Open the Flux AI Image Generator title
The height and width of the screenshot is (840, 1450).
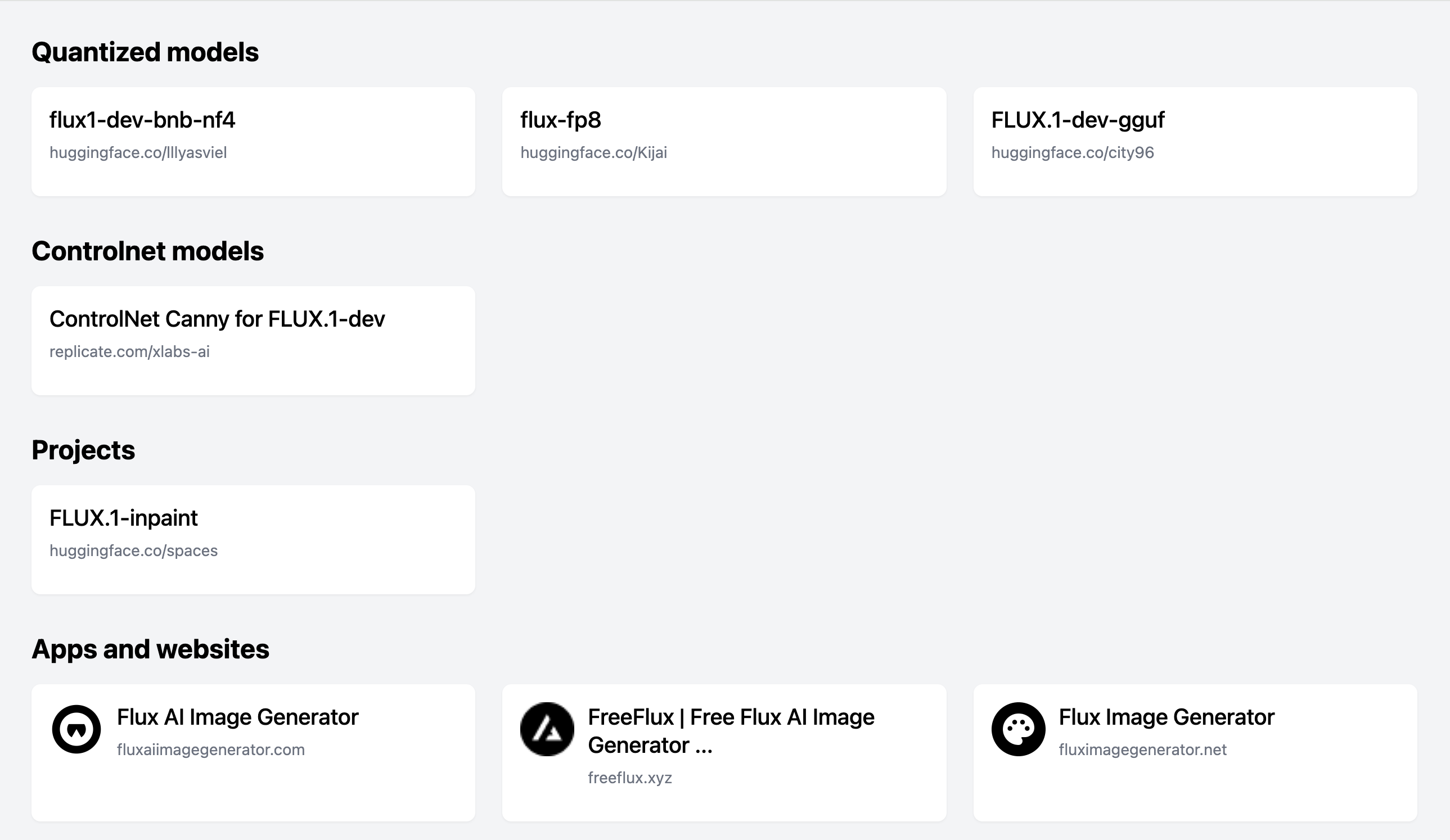point(237,717)
